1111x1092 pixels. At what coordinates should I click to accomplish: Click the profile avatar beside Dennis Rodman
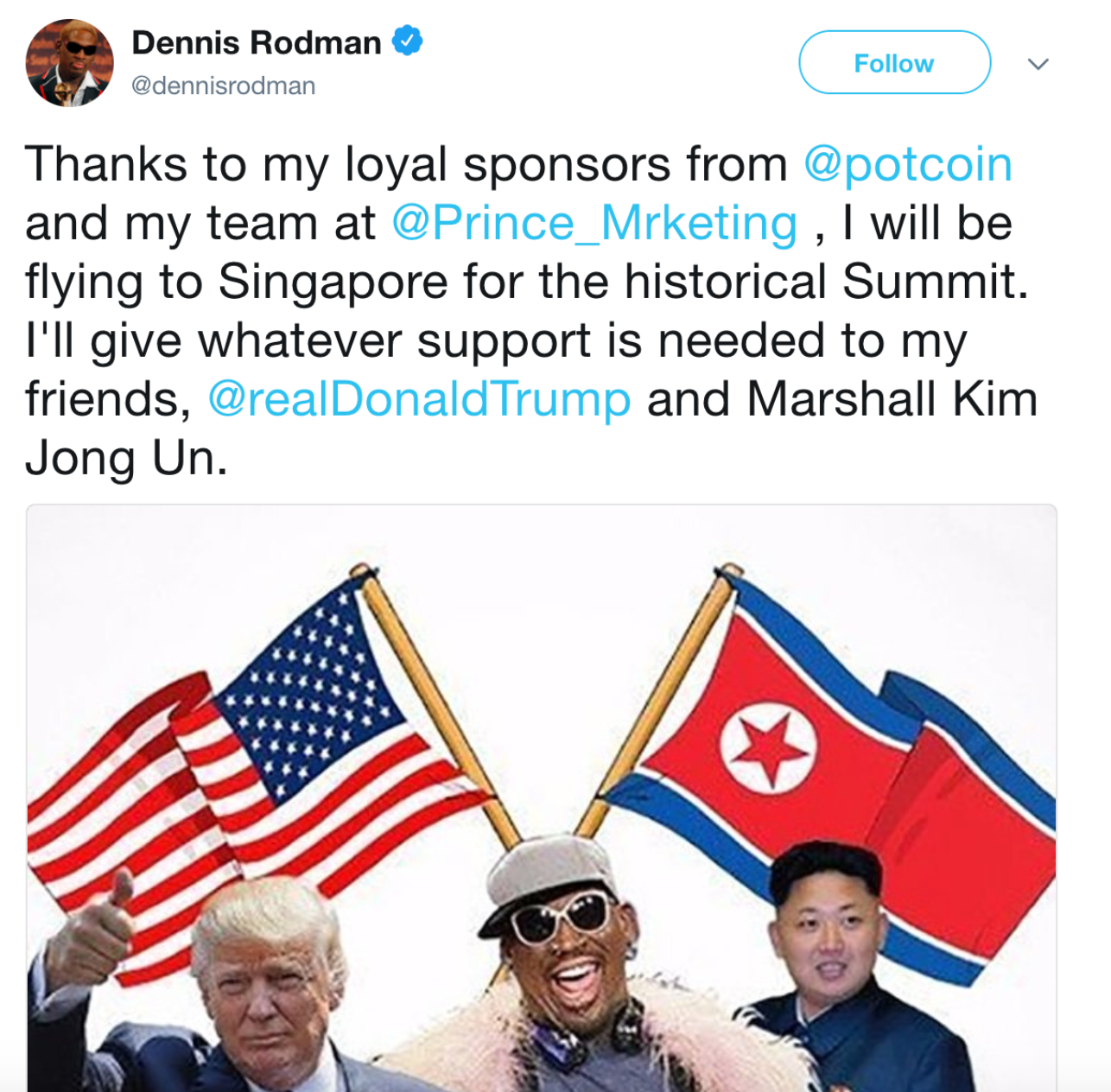(70, 63)
